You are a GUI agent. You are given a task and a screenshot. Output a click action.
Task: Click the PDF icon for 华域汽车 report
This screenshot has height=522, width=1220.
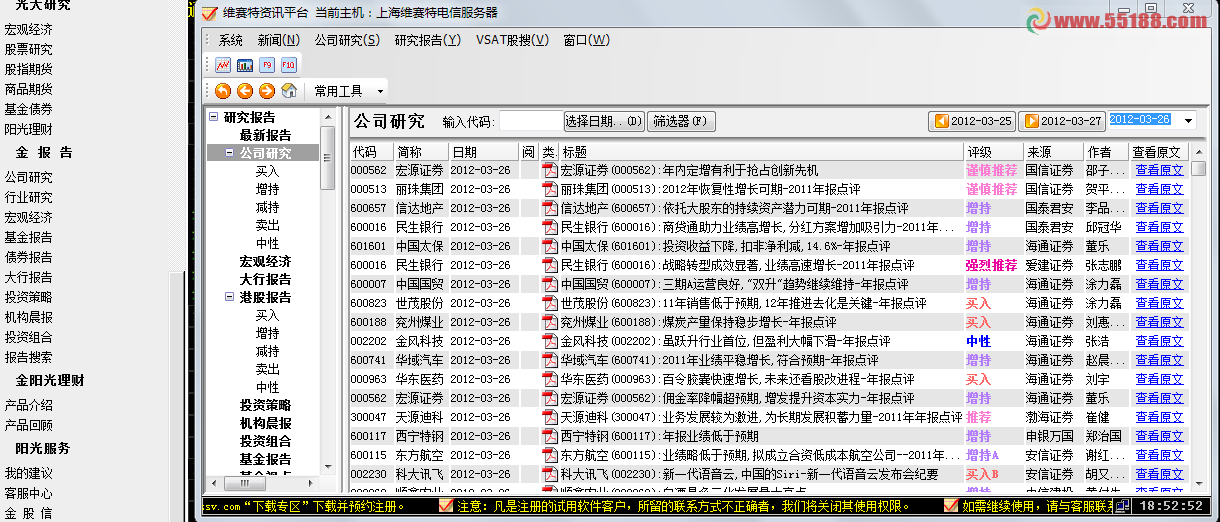point(549,360)
